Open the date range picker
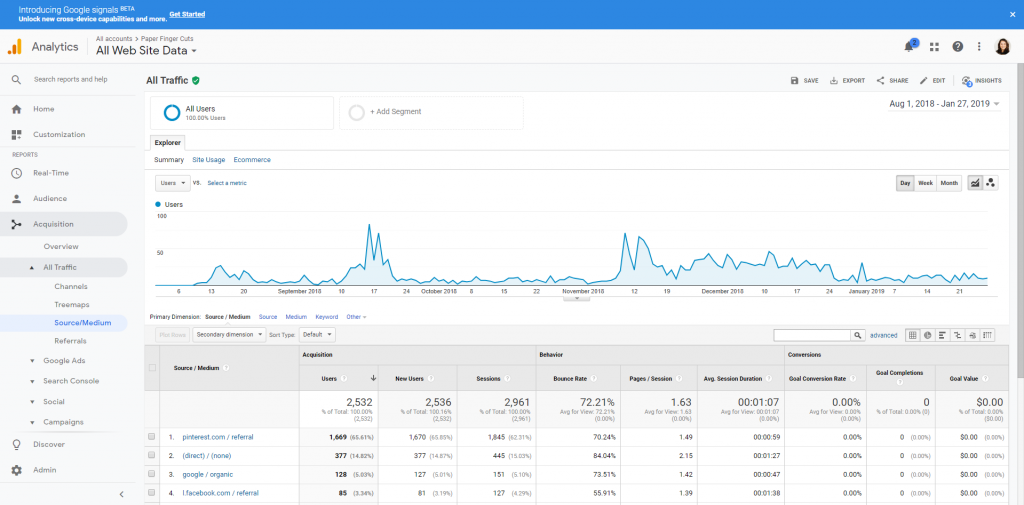 point(944,104)
